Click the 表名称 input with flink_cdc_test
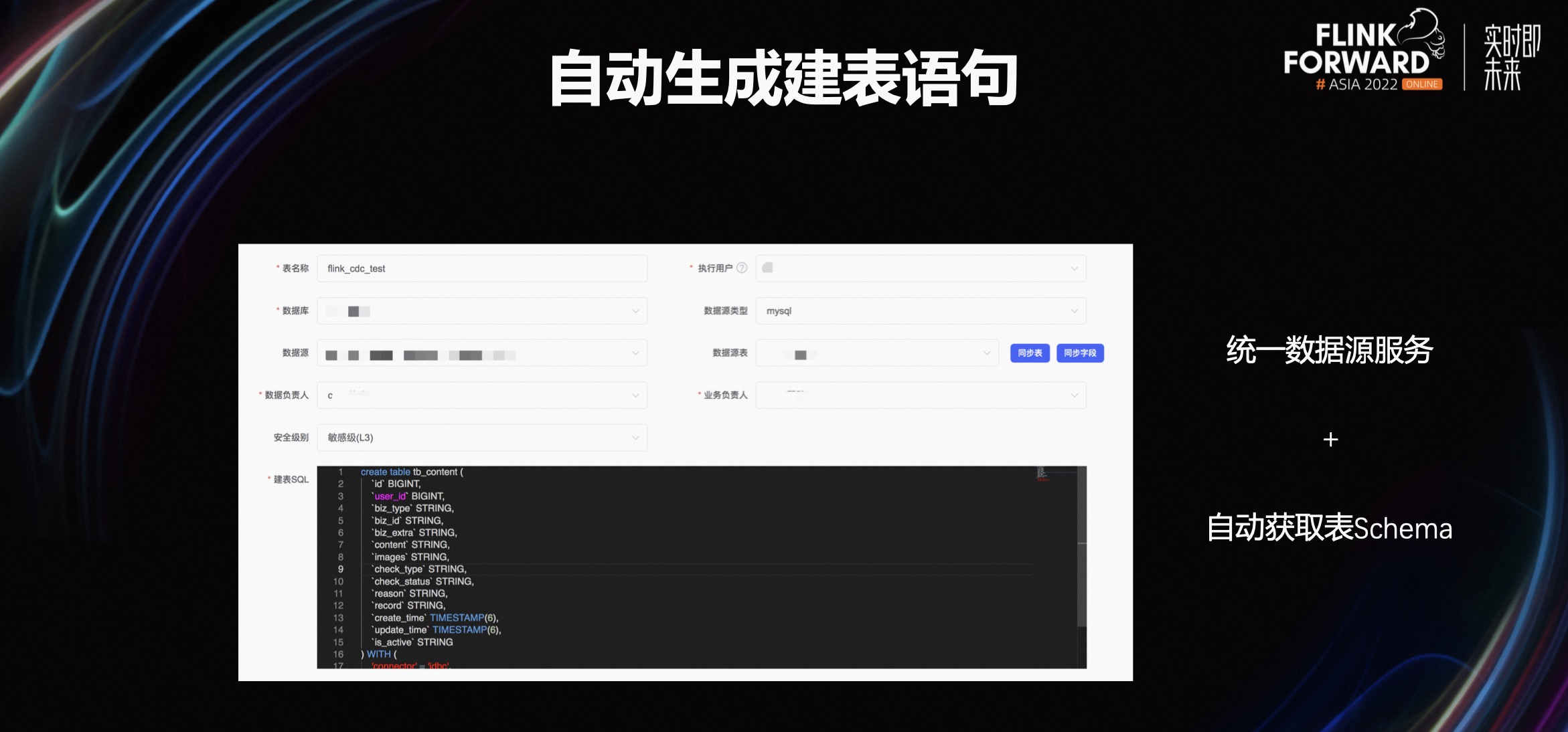Image resolution: width=1568 pixels, height=732 pixels. [482, 268]
